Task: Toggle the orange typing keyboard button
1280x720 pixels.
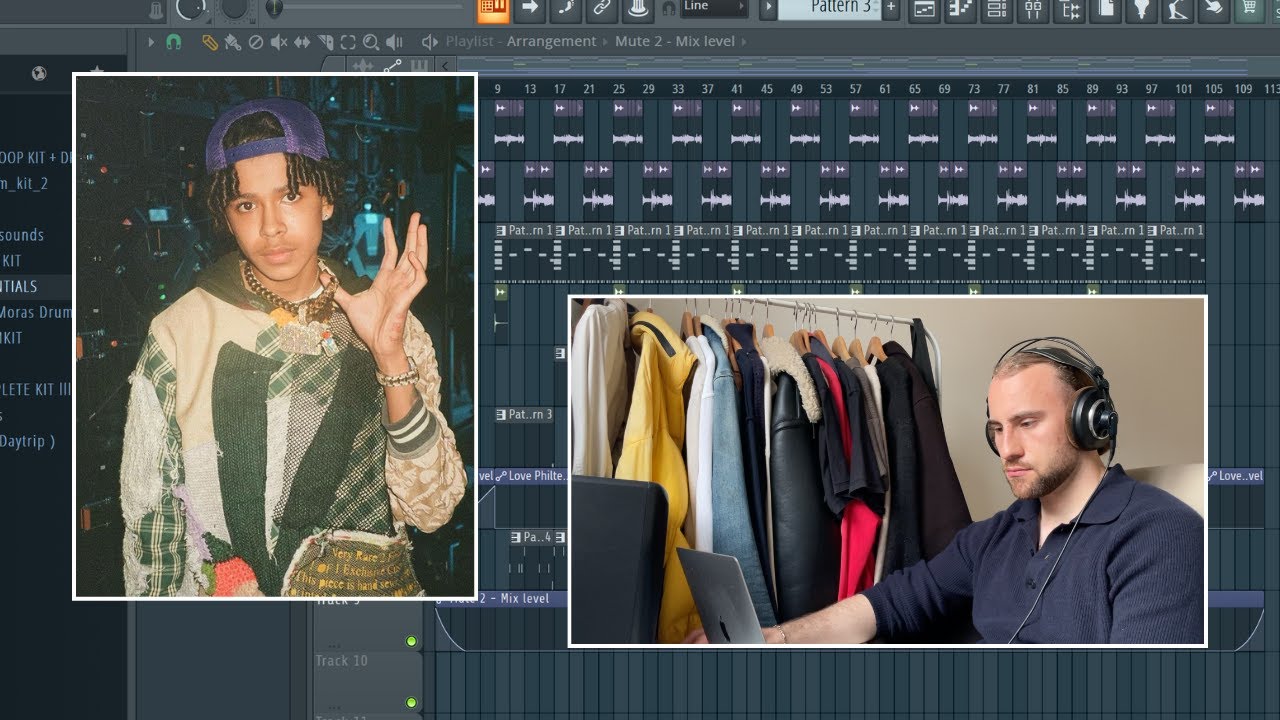Action: [493, 9]
